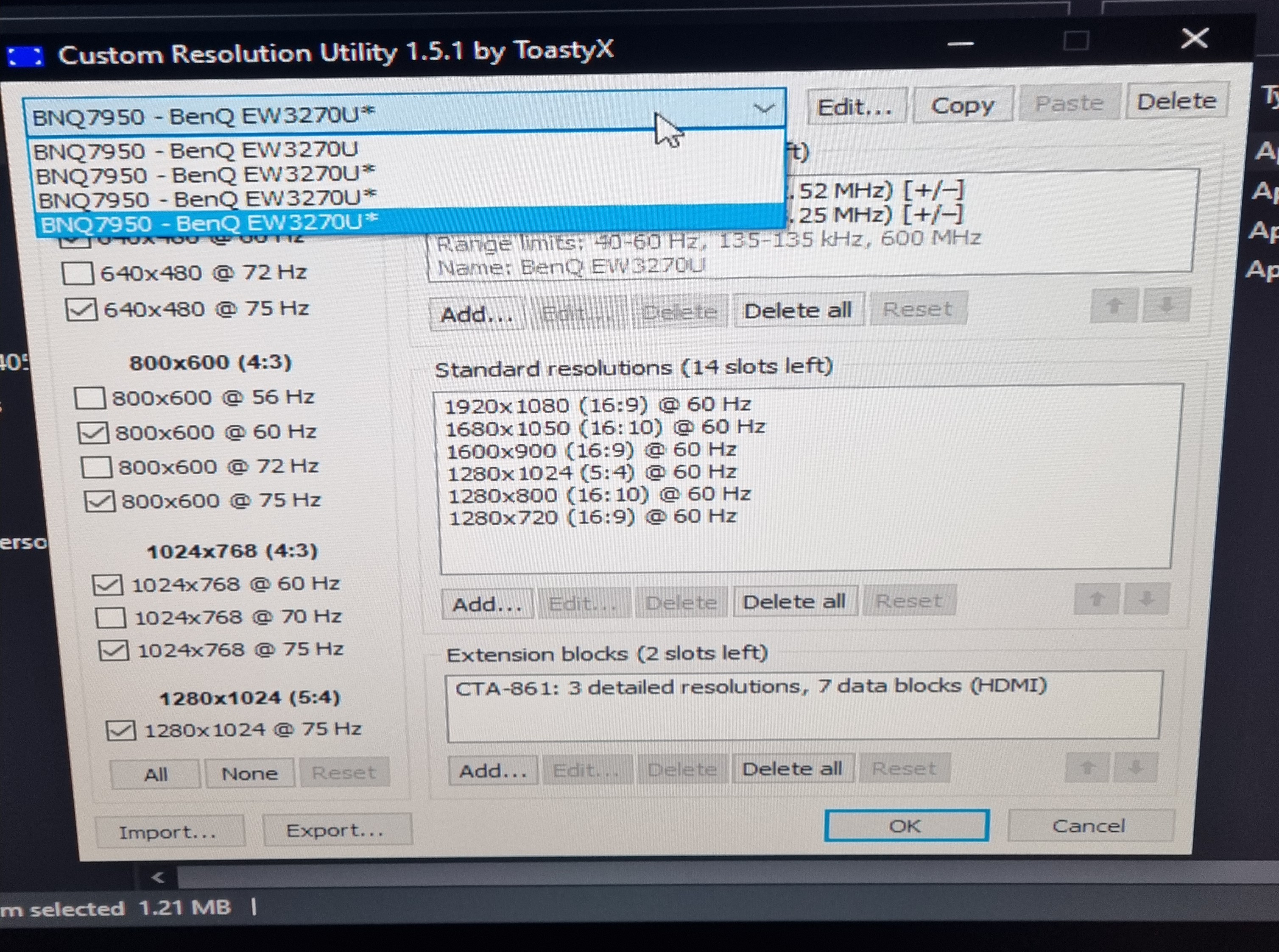
Task: Click the move-up arrow under Extension blocks
Action: pyautogui.click(x=1087, y=768)
